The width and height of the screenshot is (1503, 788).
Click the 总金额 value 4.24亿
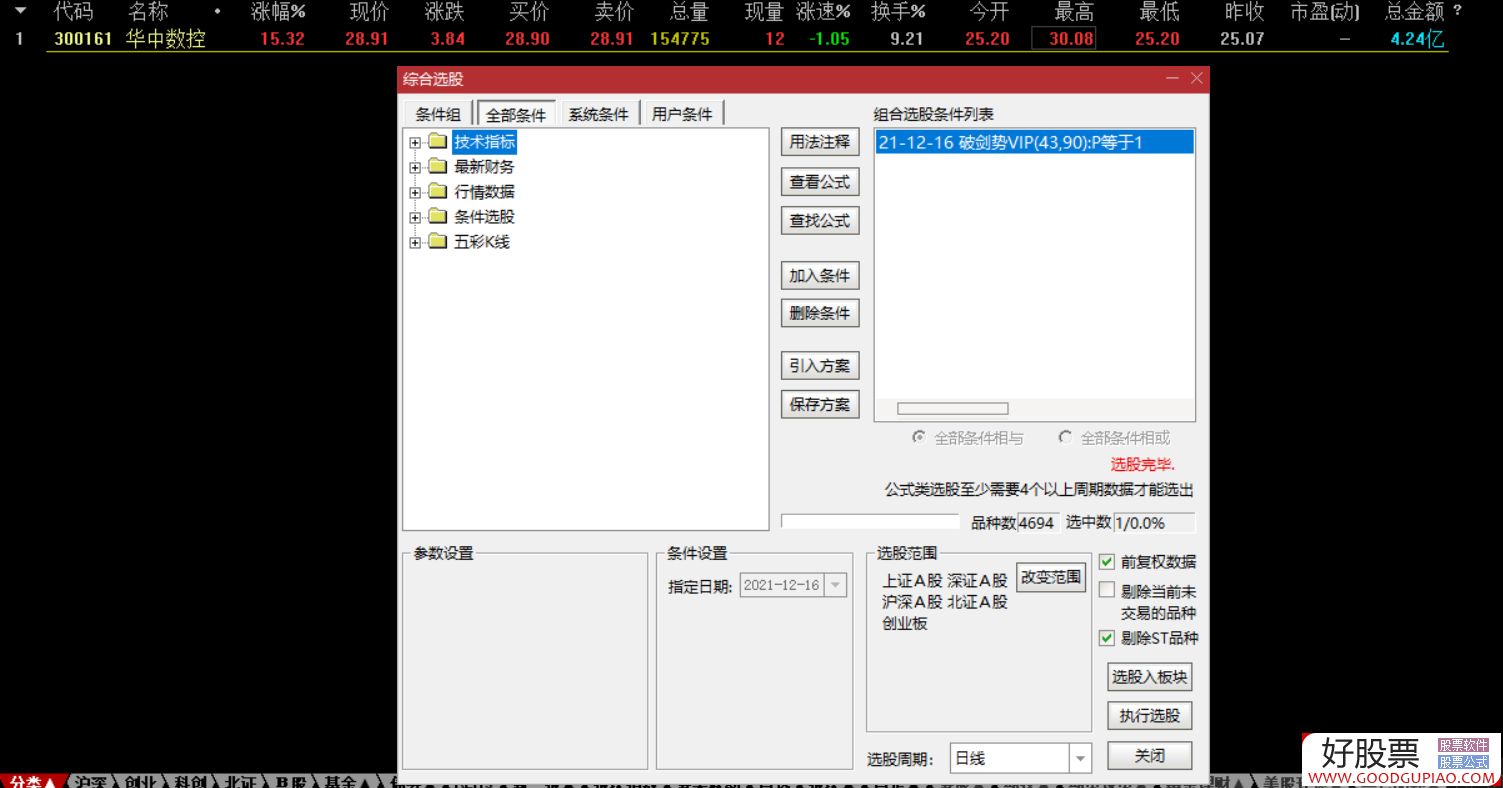tap(1418, 39)
